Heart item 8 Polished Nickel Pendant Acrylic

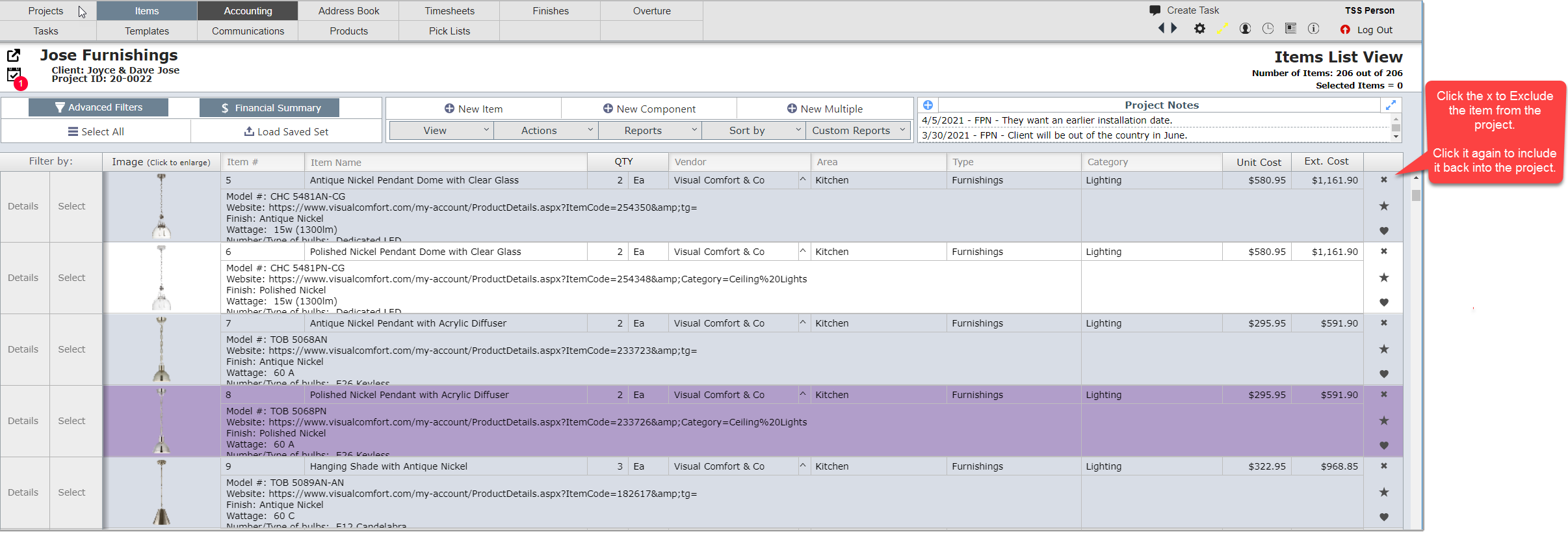coord(1384,446)
